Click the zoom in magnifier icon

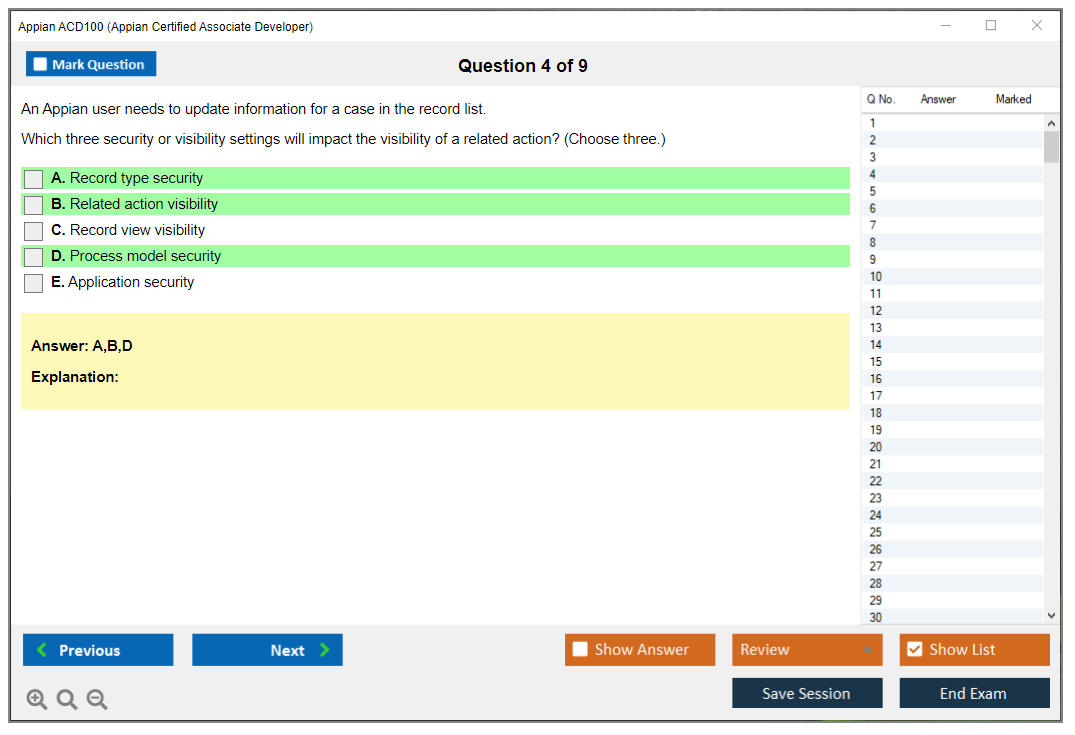click(x=37, y=700)
